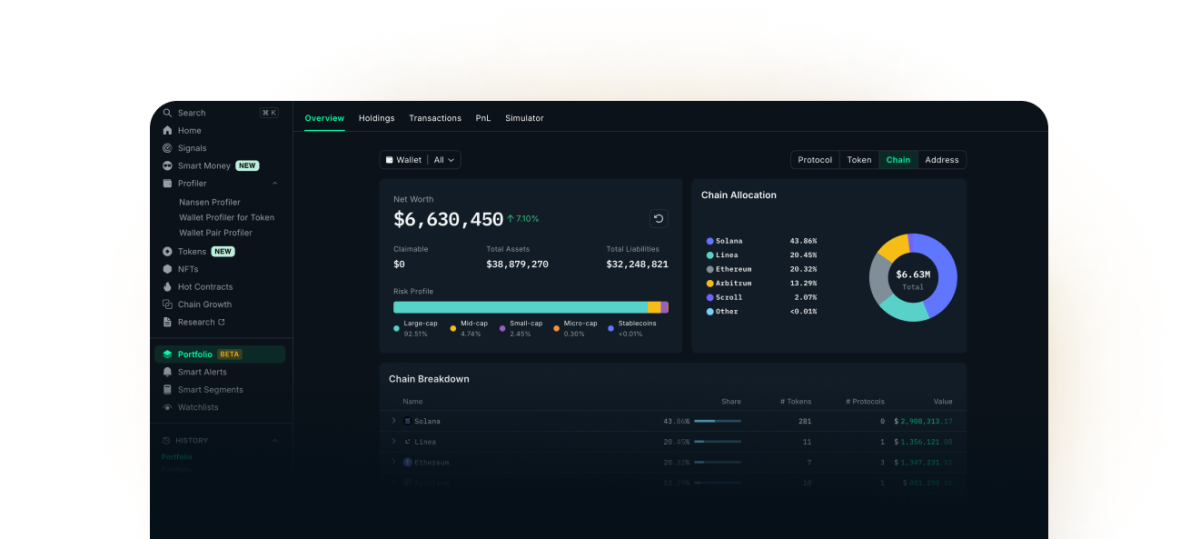Open Home via its house icon
Image resolution: width=1200 pixels, height=539 pixels.
pyautogui.click(x=167, y=131)
